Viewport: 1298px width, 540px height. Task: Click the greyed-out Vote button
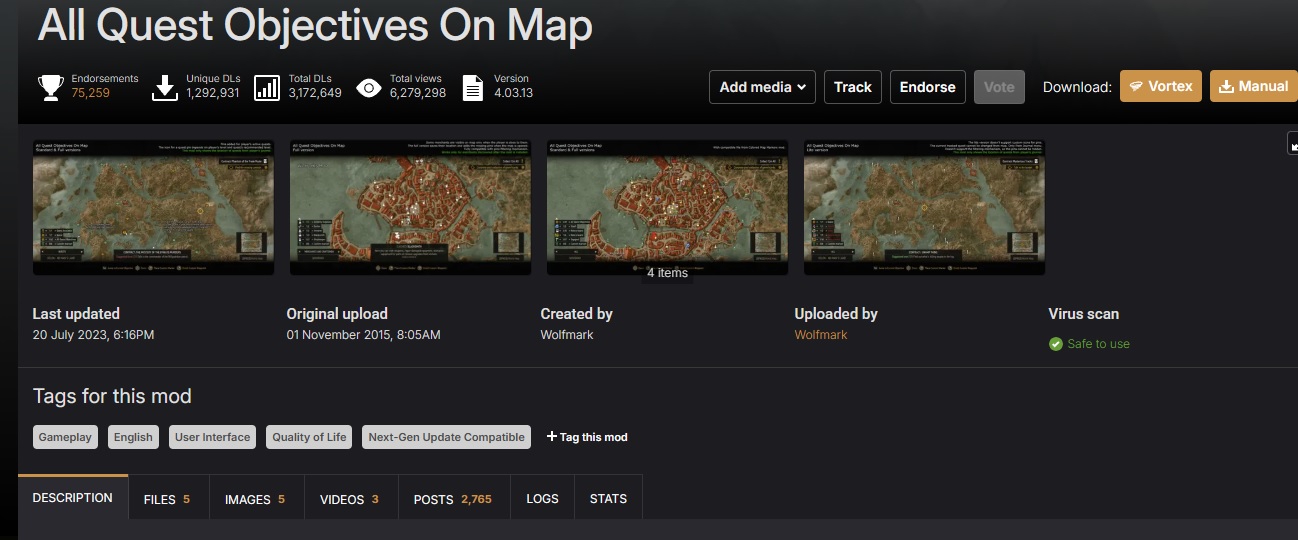(1000, 87)
